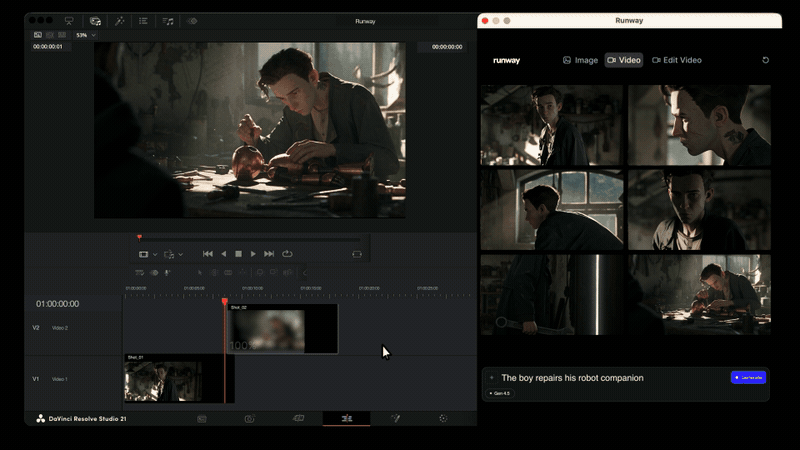Select the single viewer mode icon
This screenshot has height=450, width=800.
point(38,35)
